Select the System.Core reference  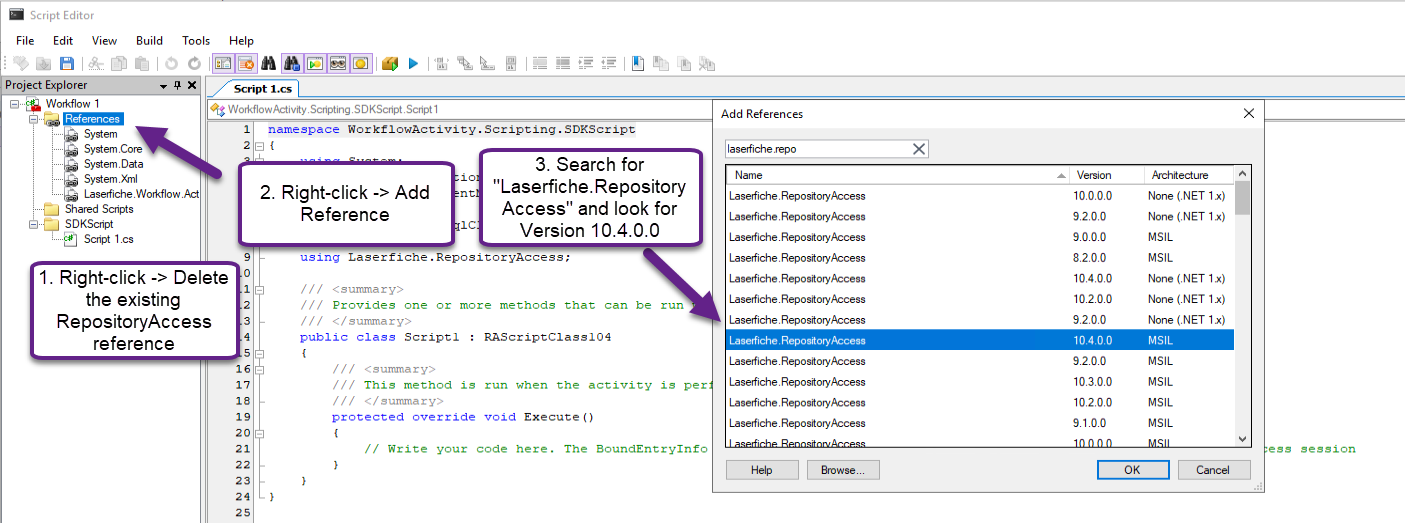tap(113, 149)
